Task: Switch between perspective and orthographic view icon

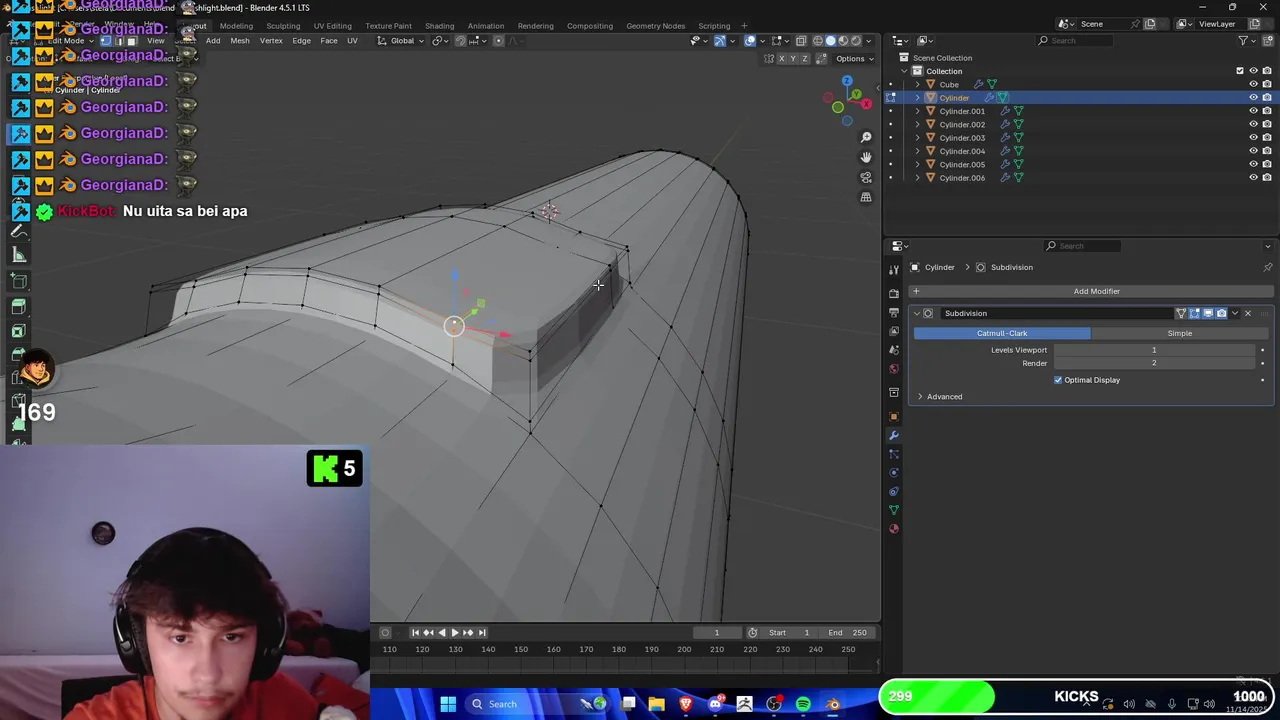Action: [x=866, y=197]
